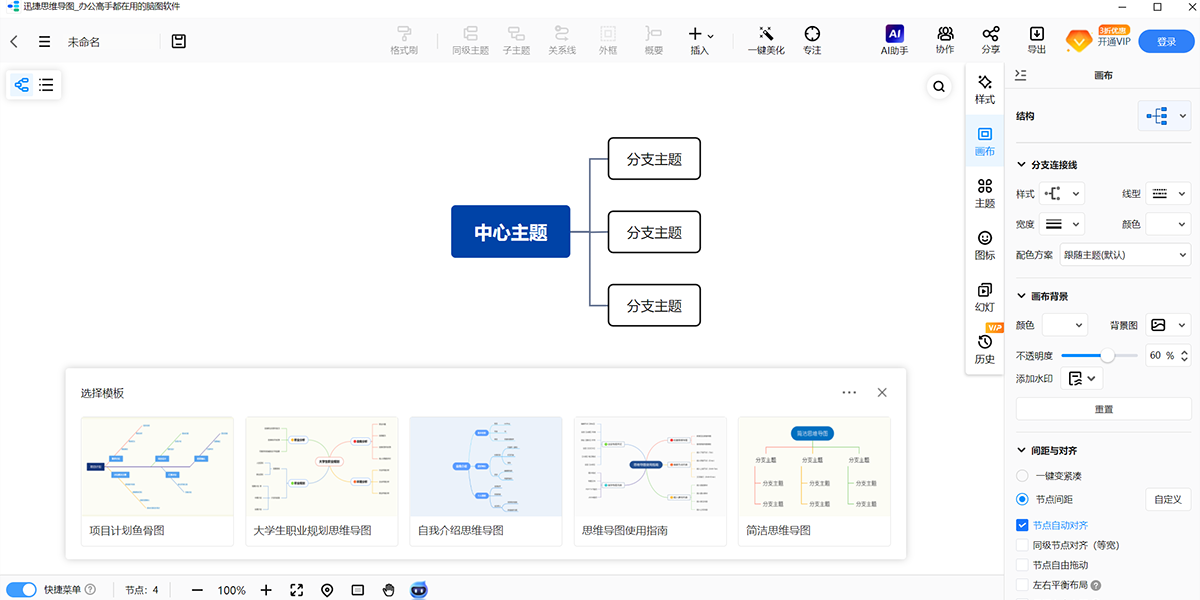Switch to mind map view mode

(x=22, y=85)
